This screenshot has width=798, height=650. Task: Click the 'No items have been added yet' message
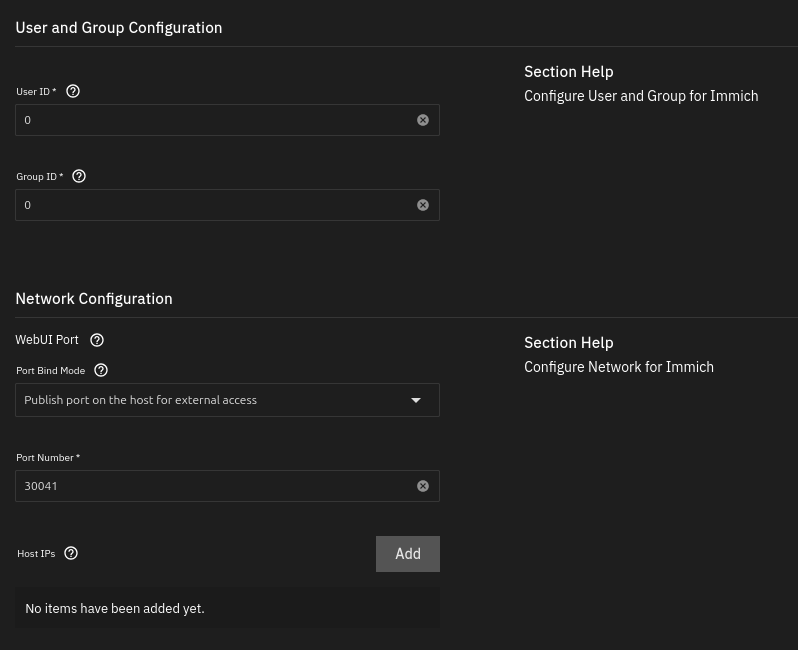point(115,608)
